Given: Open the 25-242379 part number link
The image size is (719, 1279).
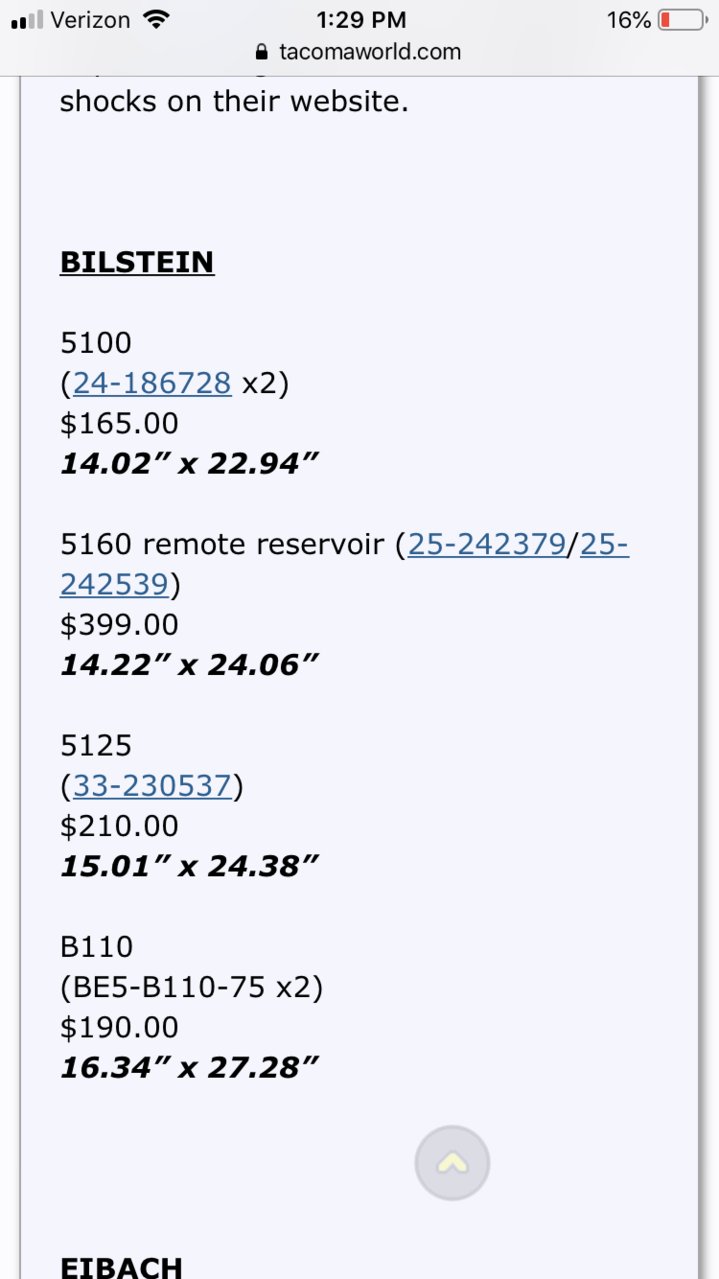Looking at the screenshot, I should [486, 544].
